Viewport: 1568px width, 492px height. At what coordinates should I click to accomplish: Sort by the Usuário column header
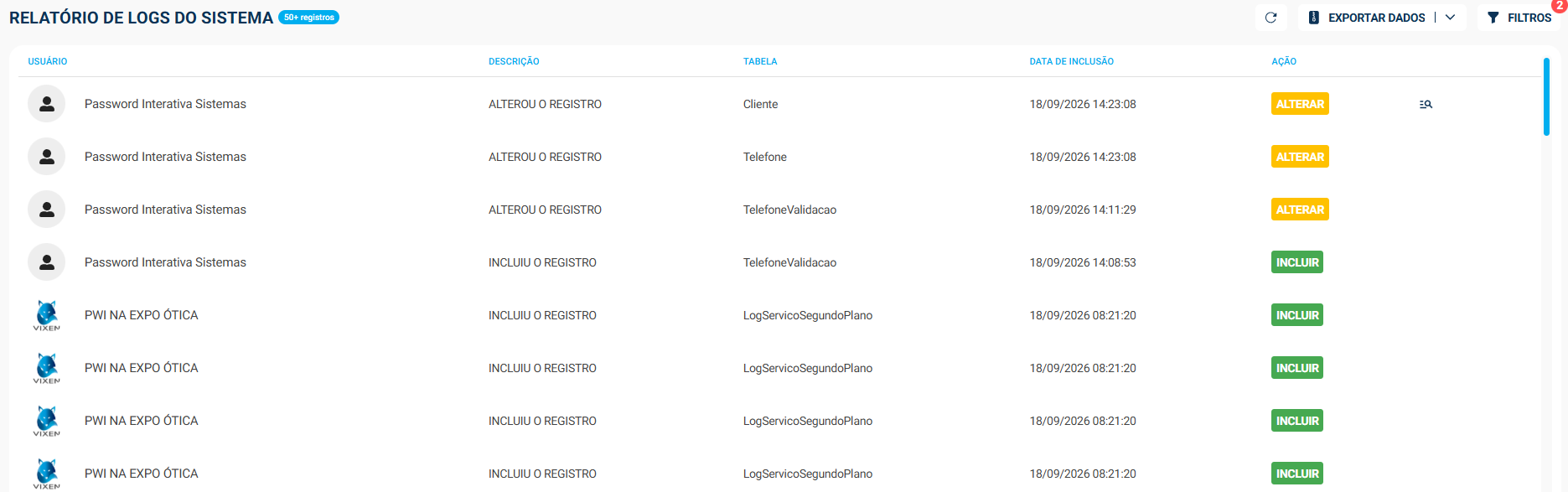tap(48, 61)
